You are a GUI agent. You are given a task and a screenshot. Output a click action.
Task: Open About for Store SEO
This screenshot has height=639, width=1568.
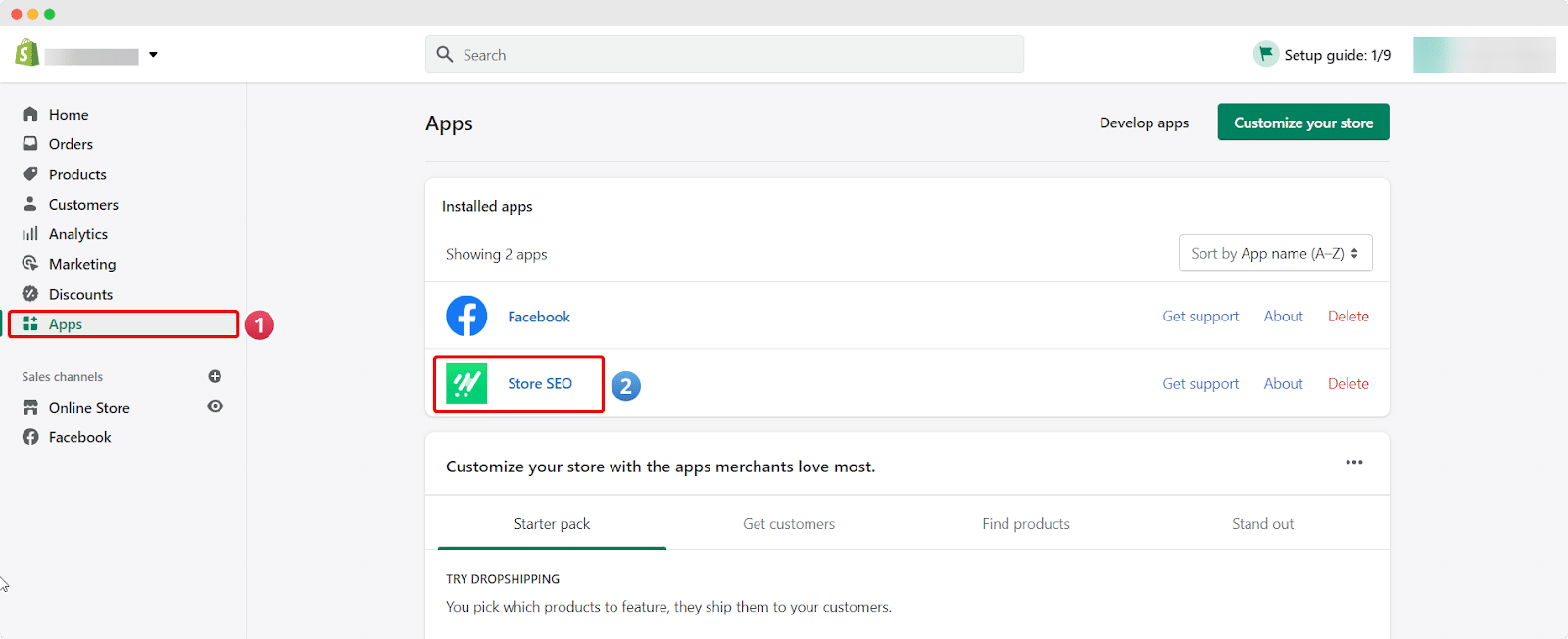1283,384
